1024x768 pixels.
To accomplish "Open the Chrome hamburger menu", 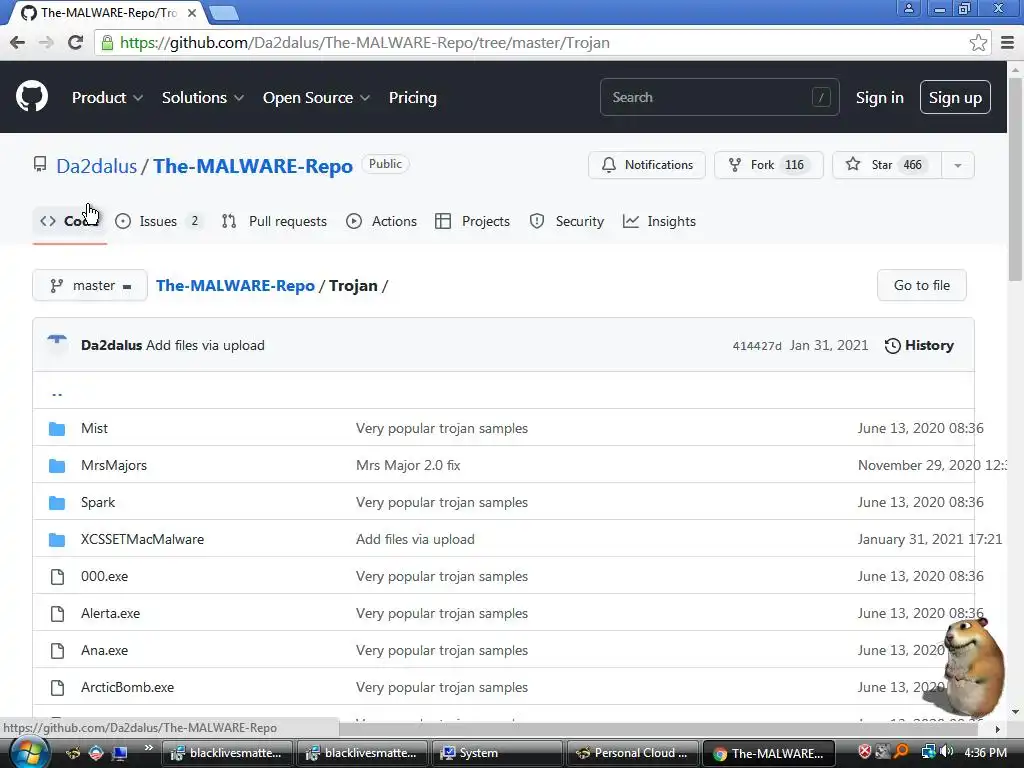I will coord(1007,42).
